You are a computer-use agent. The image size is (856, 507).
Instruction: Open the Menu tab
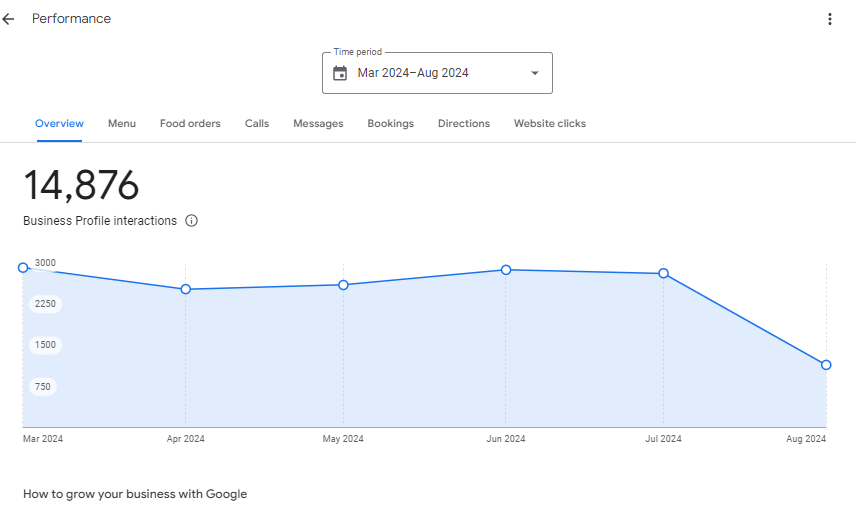tap(122, 124)
